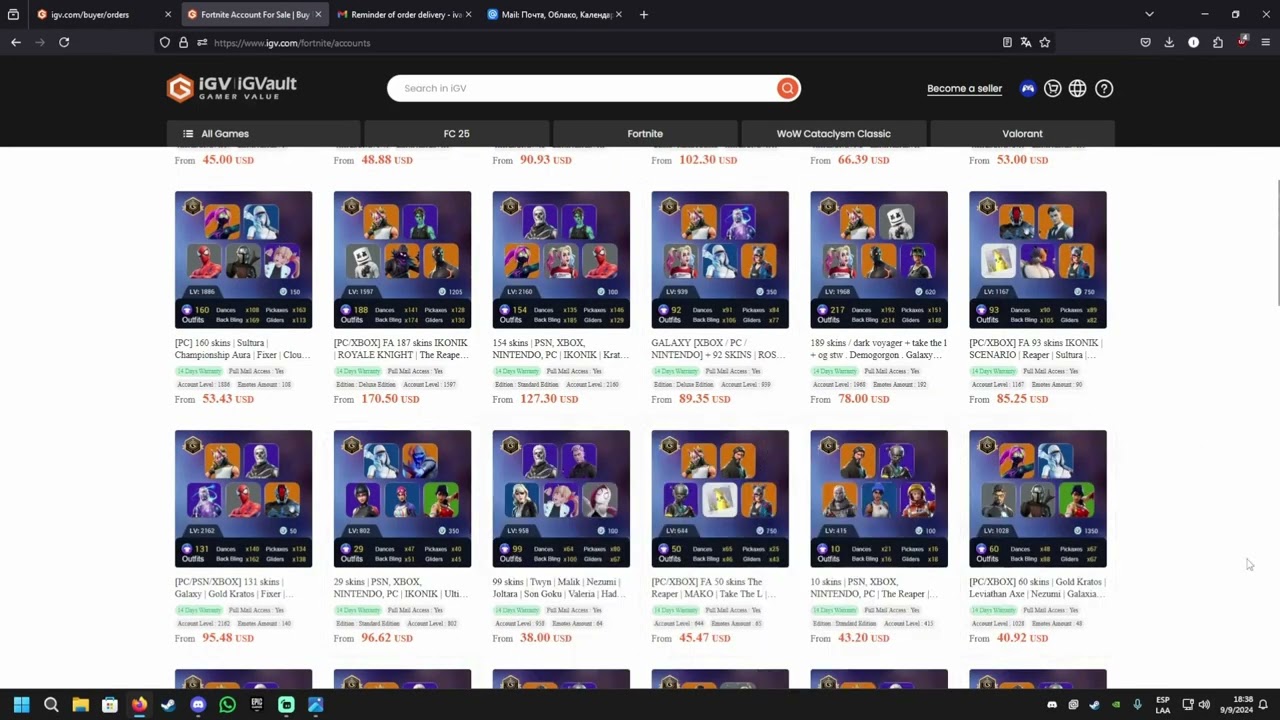The width and height of the screenshot is (1280, 720).
Task: Open the Pocket save icon
Action: coord(1145,42)
